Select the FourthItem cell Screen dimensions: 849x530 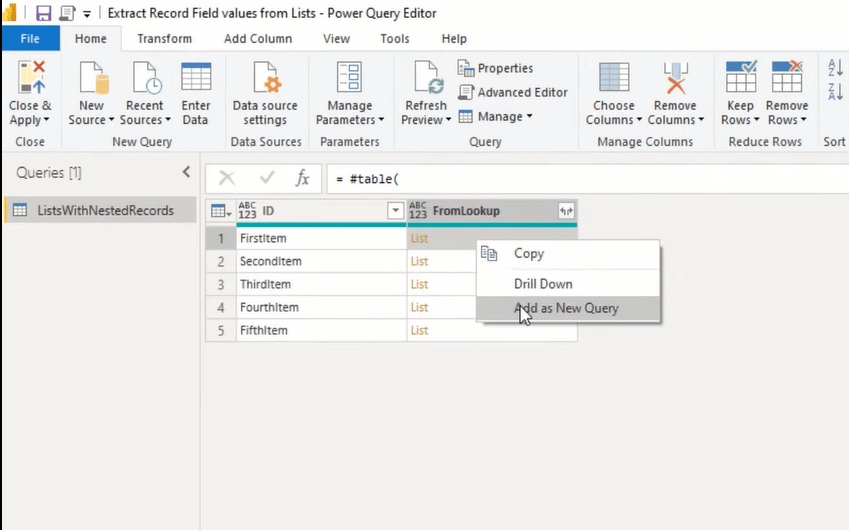point(321,307)
